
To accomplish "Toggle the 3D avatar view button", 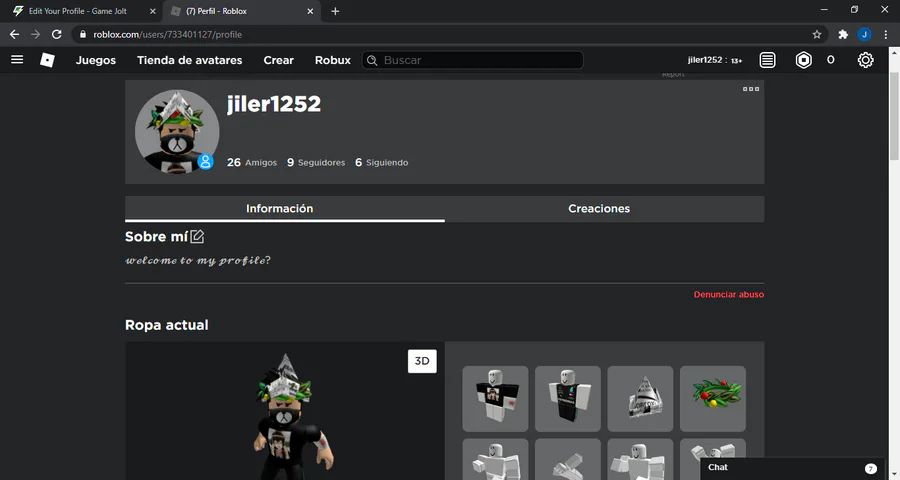I will [422, 361].
